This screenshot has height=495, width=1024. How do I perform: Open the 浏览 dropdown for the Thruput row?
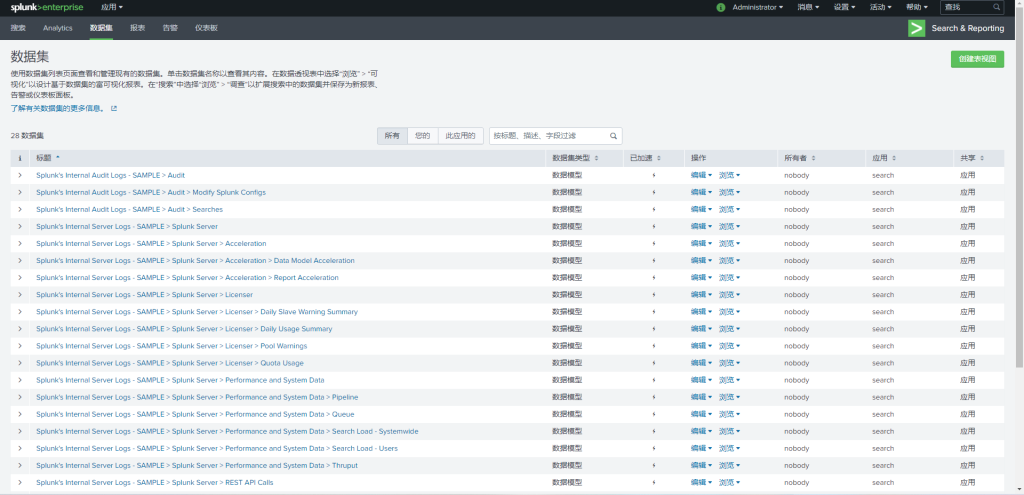pos(729,465)
